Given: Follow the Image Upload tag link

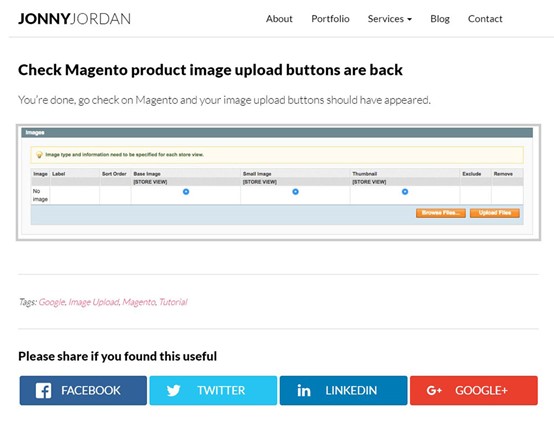Looking at the screenshot, I should point(94,302).
